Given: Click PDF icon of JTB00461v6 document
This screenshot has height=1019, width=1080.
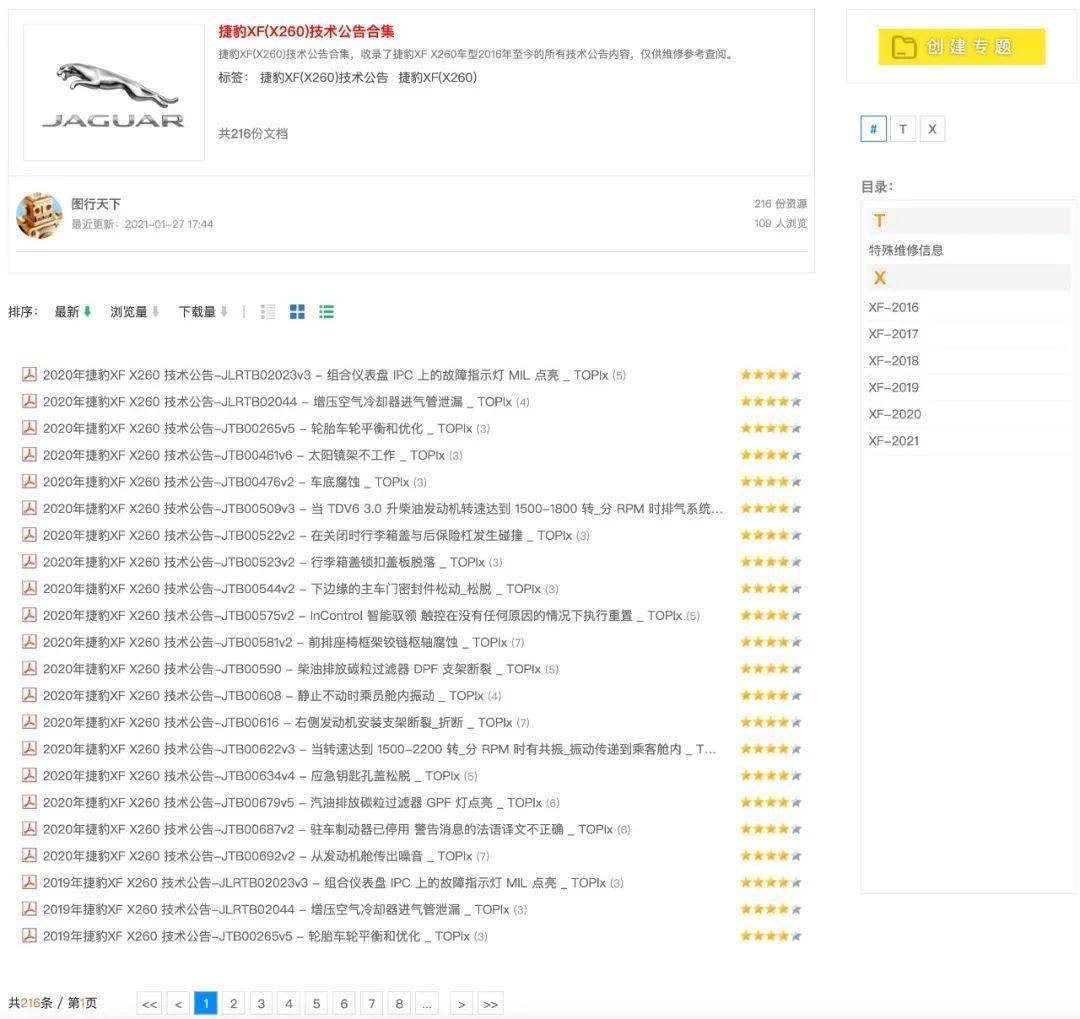Looking at the screenshot, I should [29, 455].
